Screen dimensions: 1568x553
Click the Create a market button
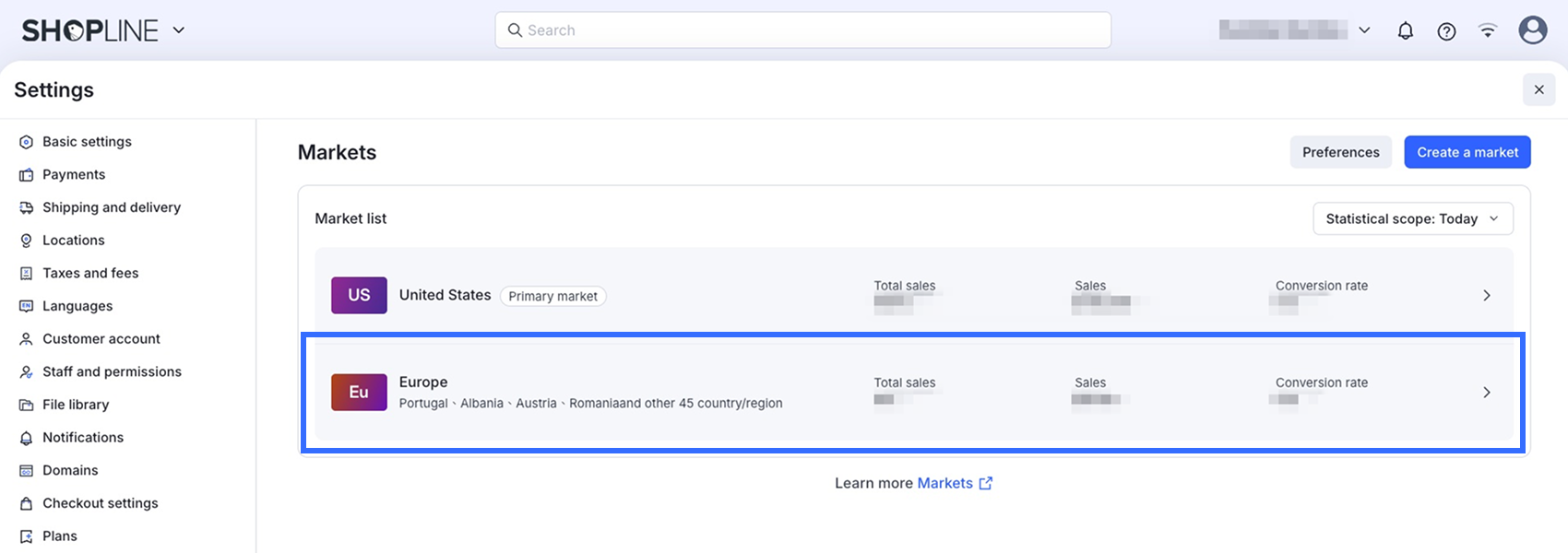(1467, 152)
